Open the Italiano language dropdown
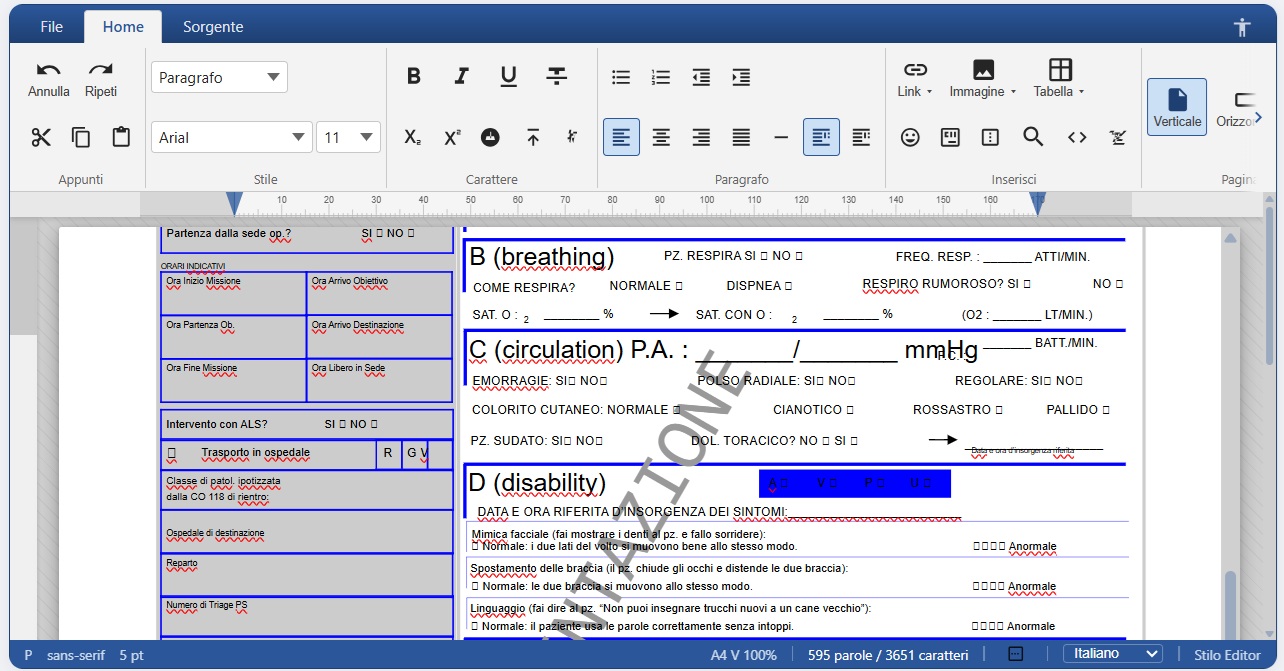Viewport: 1284px width, 671px height. point(1113,654)
